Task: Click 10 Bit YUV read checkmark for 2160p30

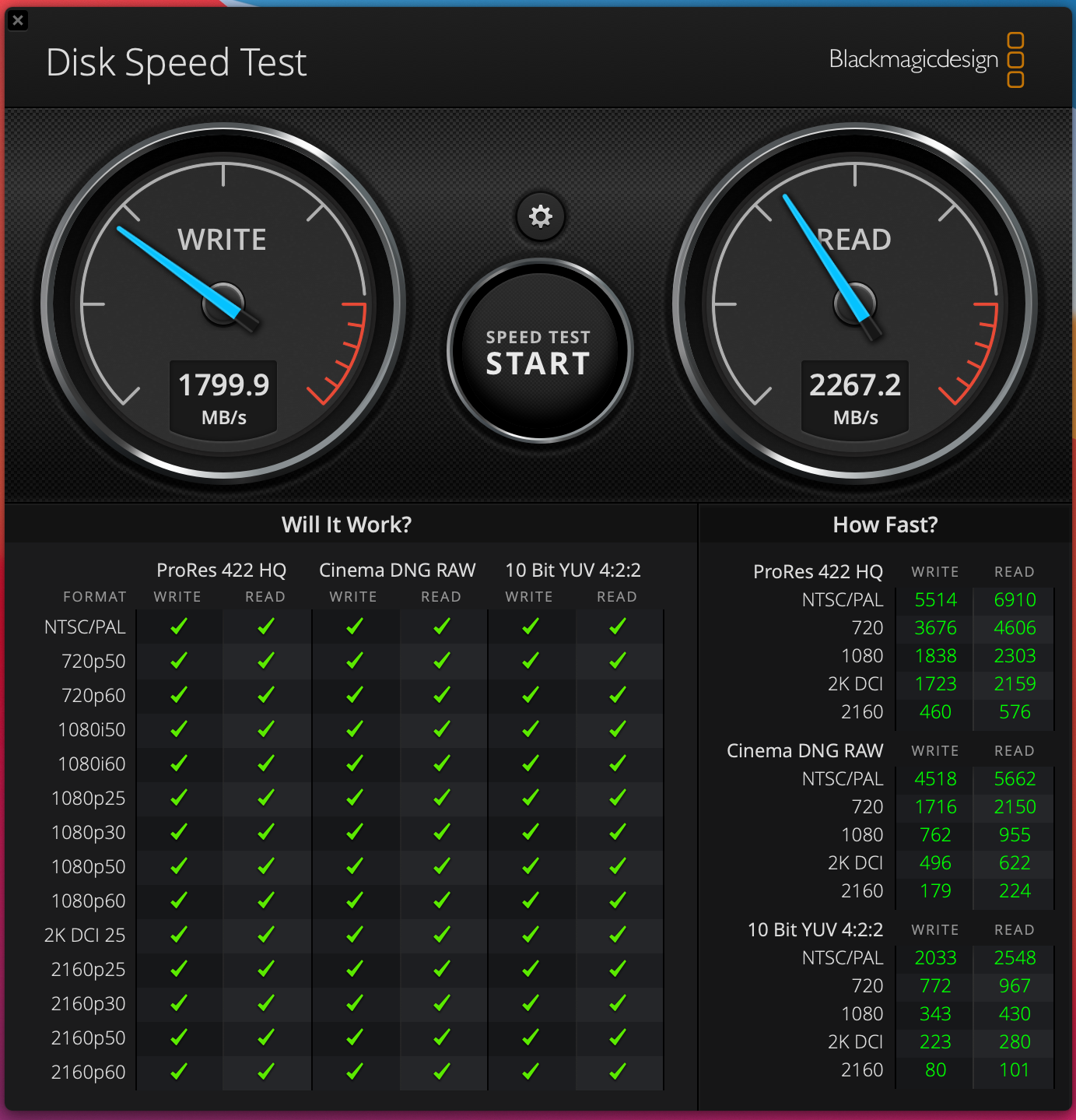Action: click(618, 1003)
